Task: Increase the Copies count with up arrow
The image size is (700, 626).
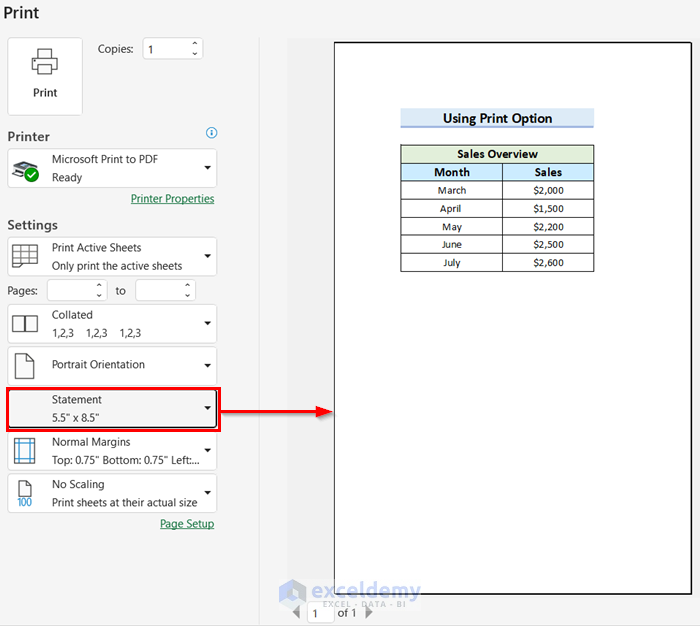Action: [195, 43]
